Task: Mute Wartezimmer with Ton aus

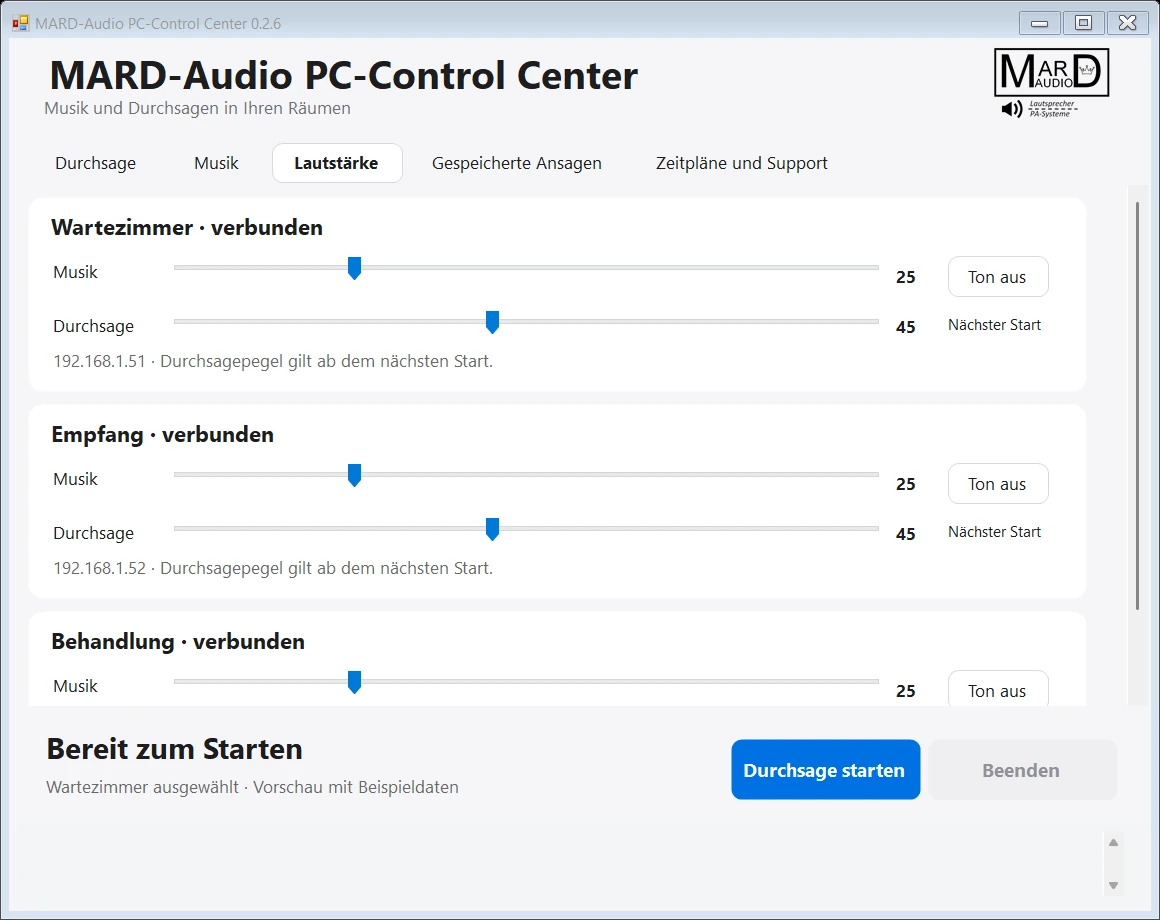Action: (997, 277)
